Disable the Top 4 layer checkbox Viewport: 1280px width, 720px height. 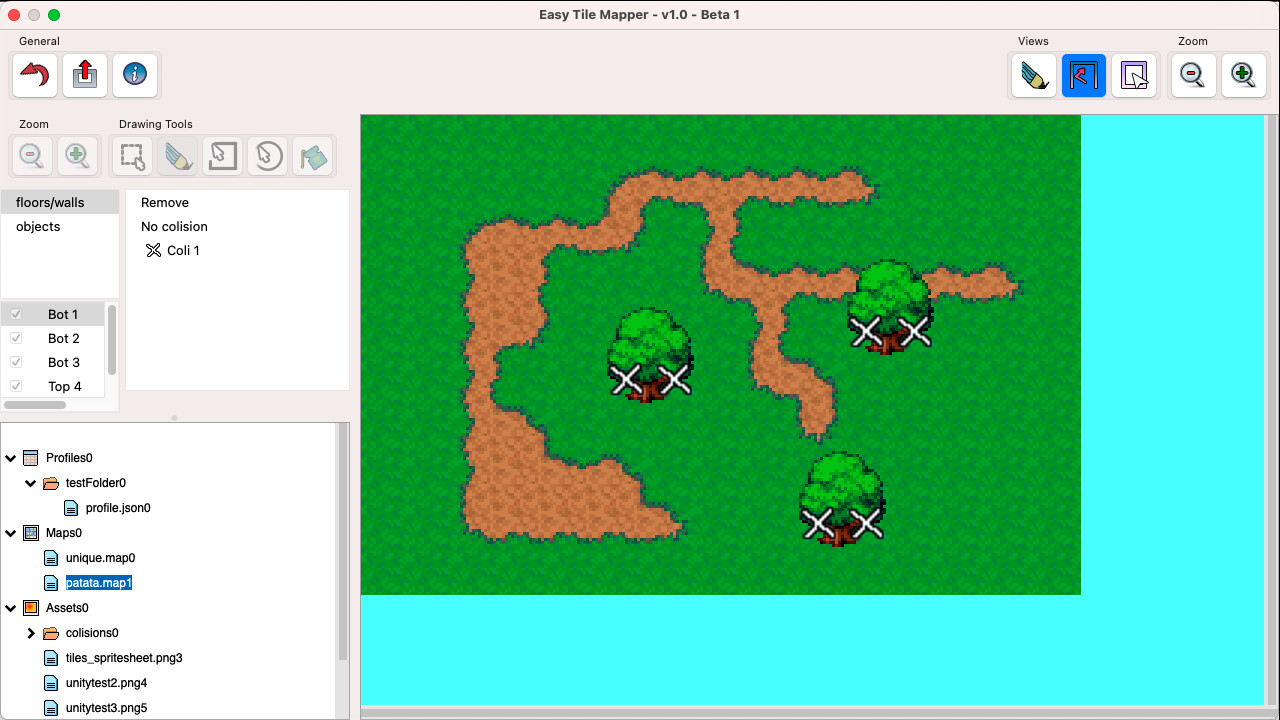[16, 386]
